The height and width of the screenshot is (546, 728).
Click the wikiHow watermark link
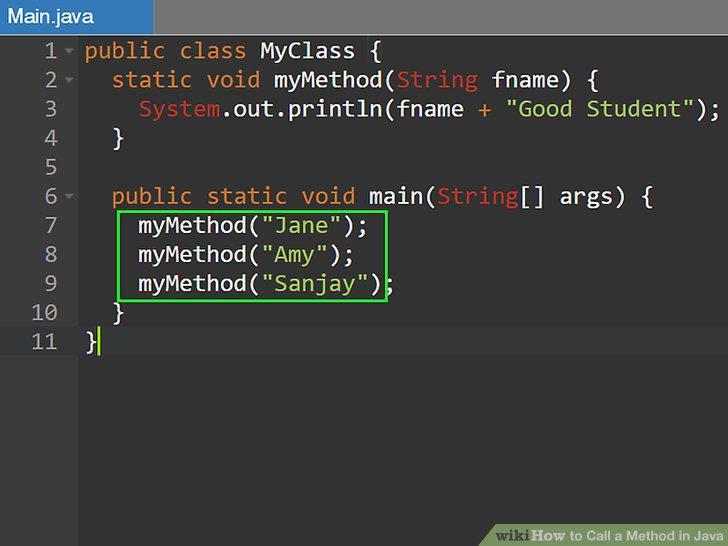609,535
